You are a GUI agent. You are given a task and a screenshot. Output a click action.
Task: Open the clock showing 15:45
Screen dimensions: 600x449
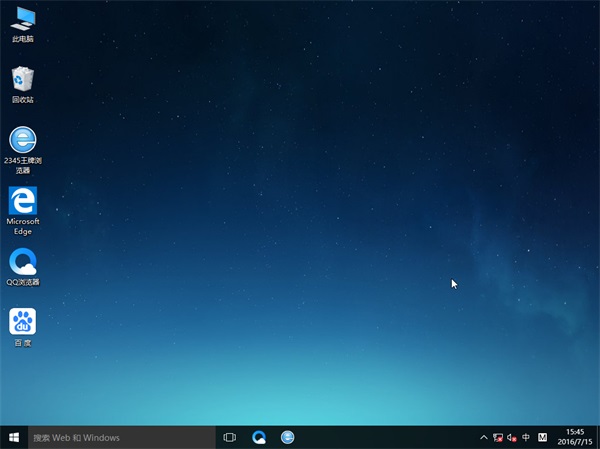point(575,432)
